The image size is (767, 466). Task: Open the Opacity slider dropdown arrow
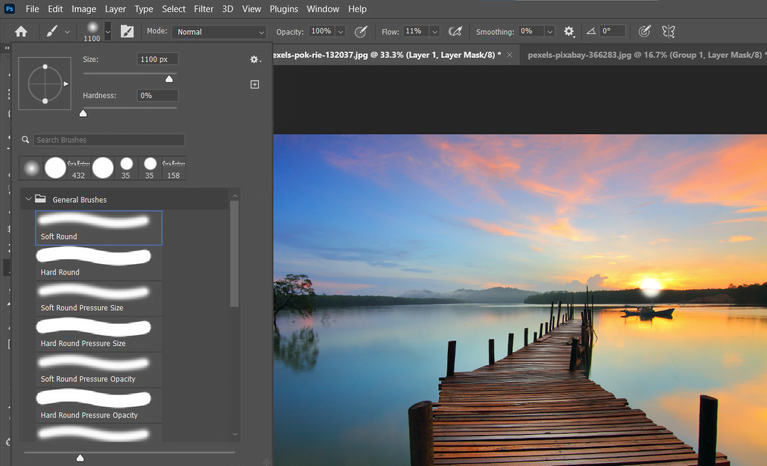click(x=340, y=32)
